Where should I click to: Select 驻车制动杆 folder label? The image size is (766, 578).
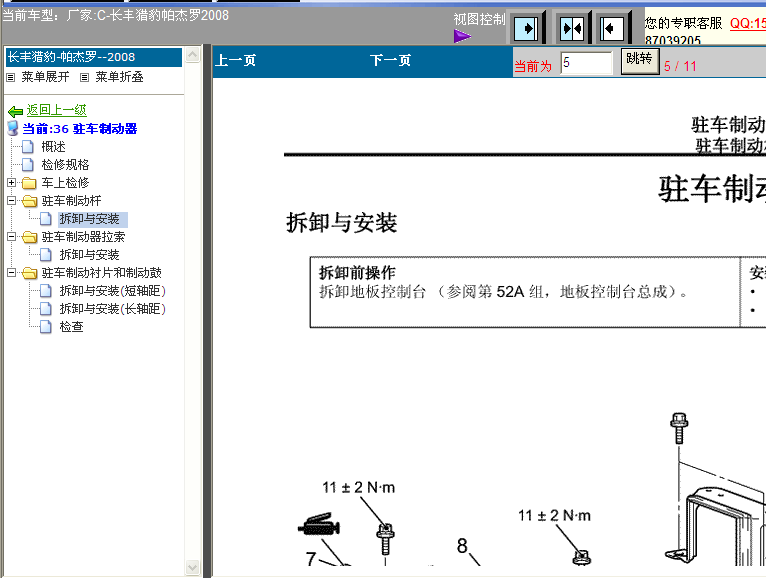click(x=71, y=201)
